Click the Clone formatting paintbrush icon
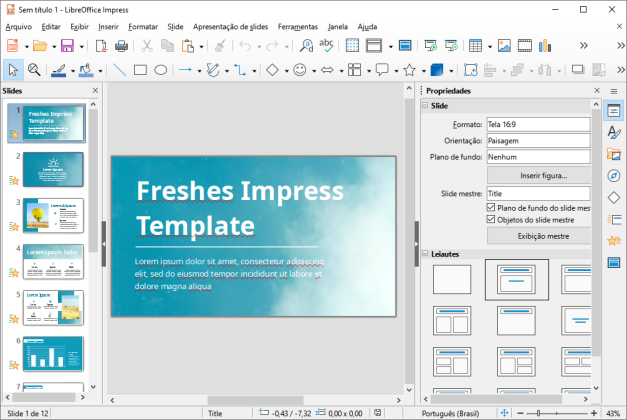This screenshot has width=627, height=420. point(220,46)
